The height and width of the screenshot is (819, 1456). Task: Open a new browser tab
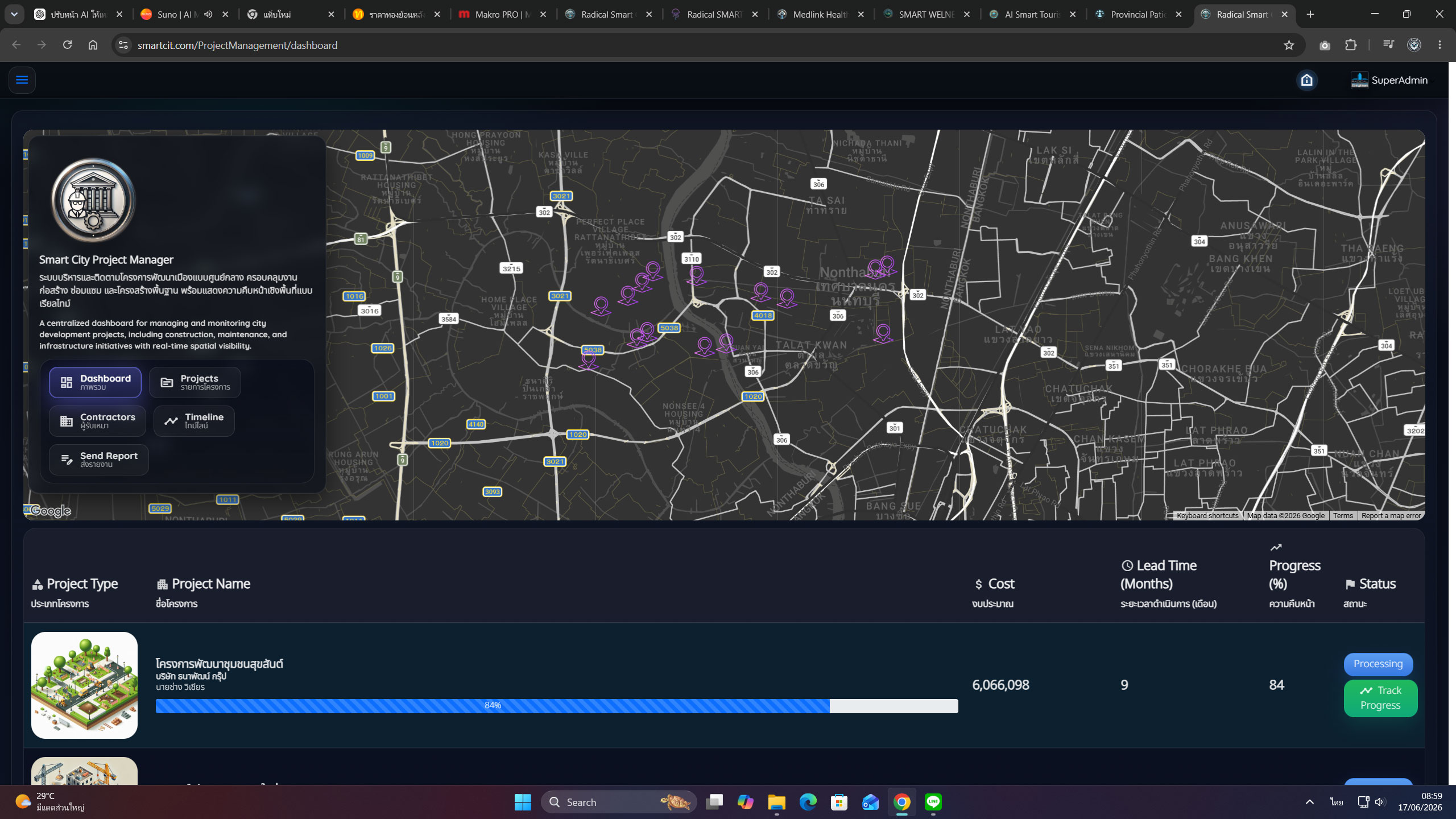click(1310, 14)
